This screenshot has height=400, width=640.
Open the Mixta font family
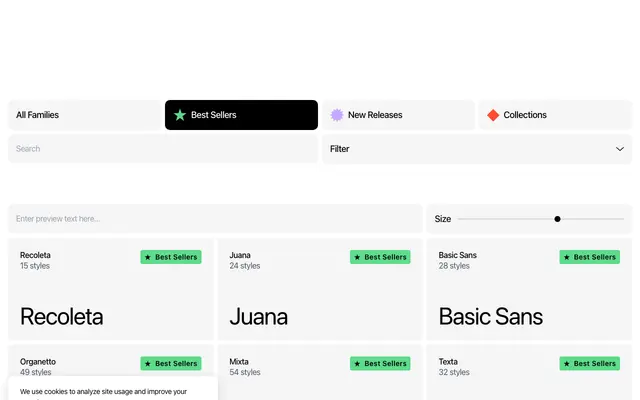pyautogui.click(x=239, y=362)
